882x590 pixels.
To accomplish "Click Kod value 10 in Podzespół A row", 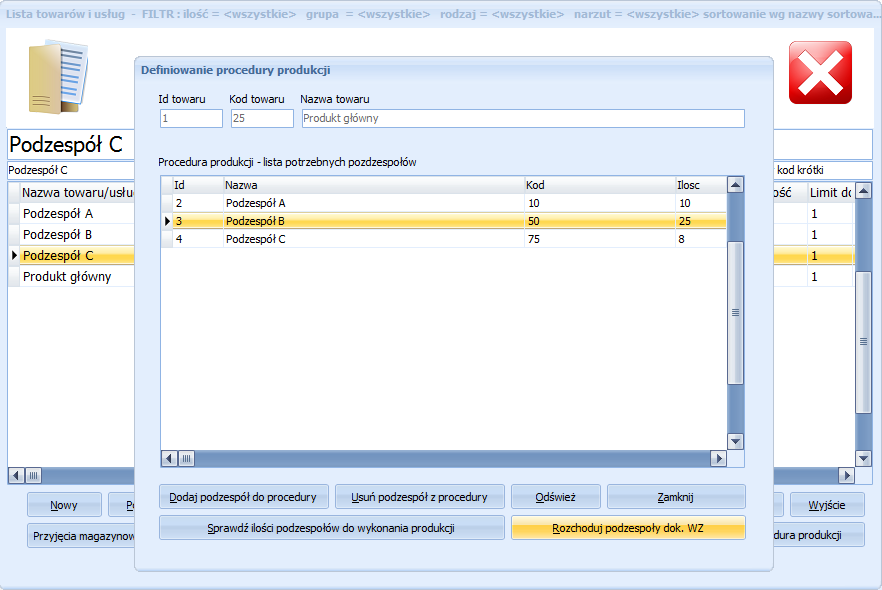I will (534, 203).
